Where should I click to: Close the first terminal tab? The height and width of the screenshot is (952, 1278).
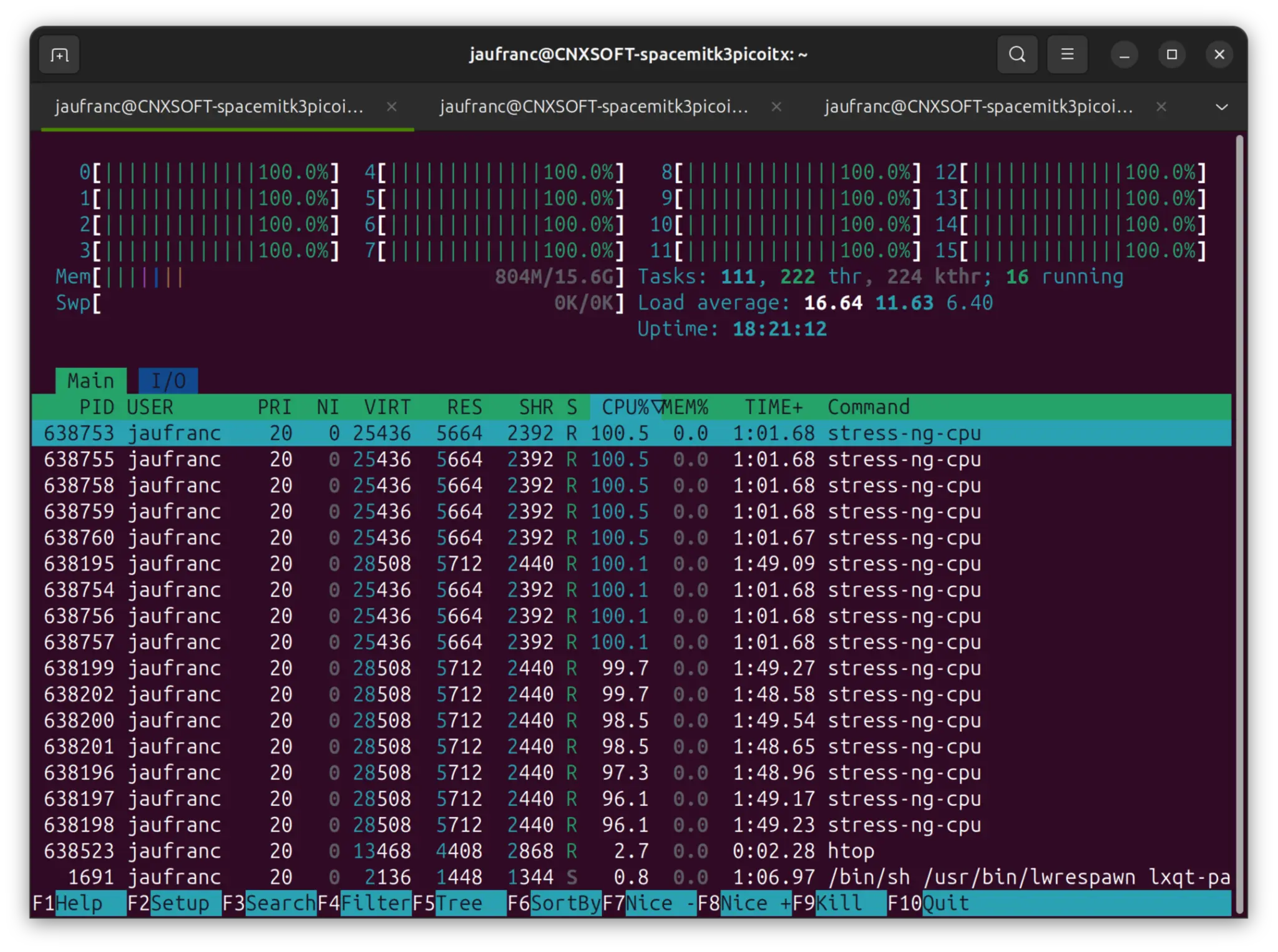[x=391, y=107]
